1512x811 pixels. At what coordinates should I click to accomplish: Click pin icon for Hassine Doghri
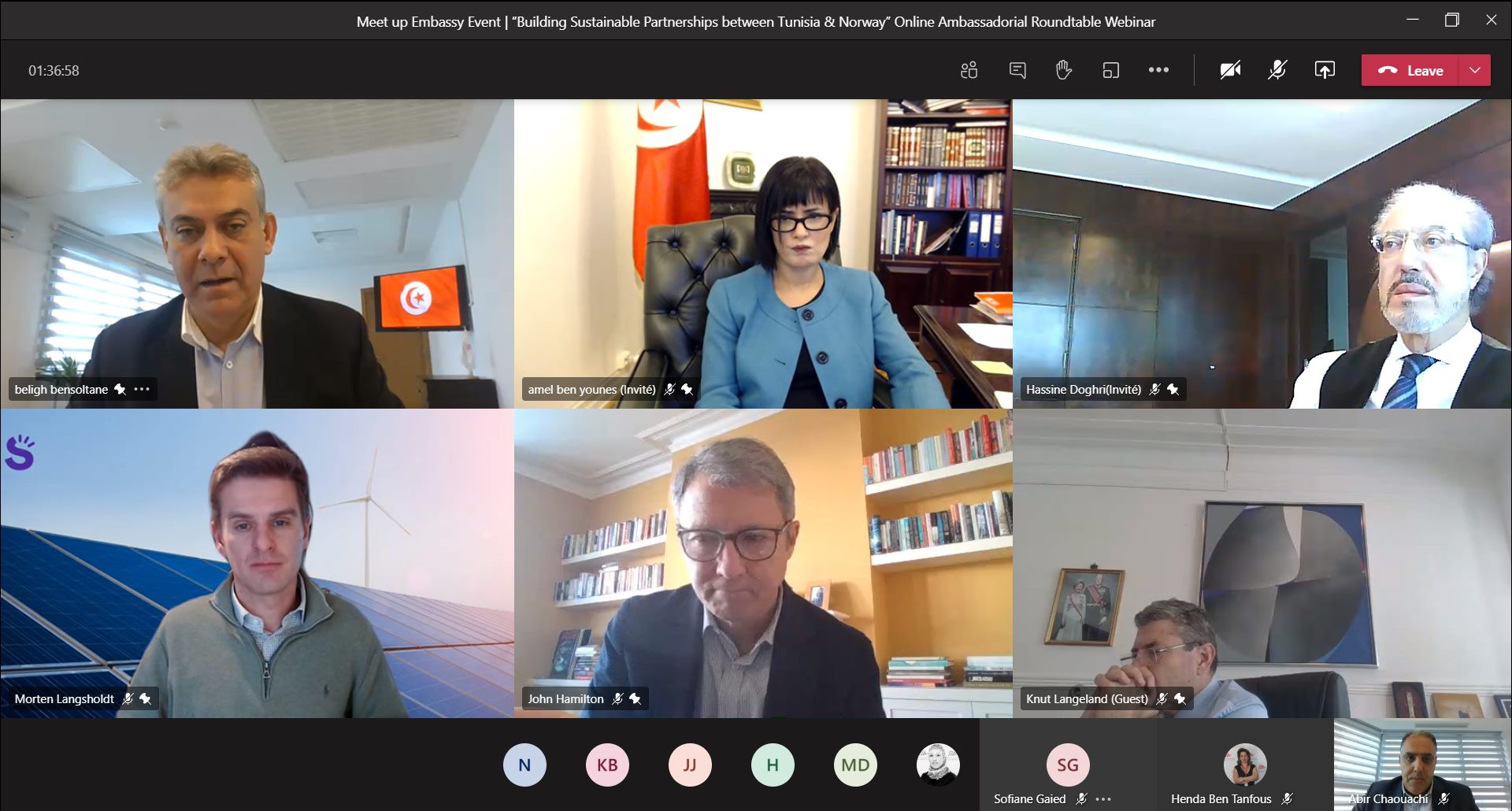pyautogui.click(x=1173, y=389)
